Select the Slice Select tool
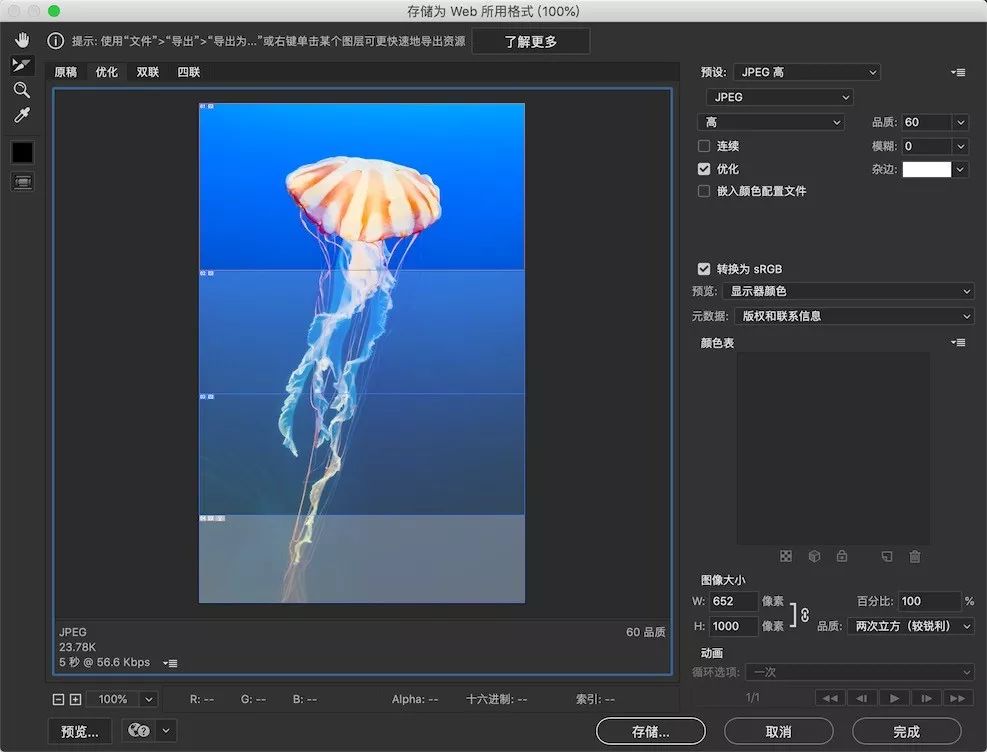987x752 pixels. (21, 66)
